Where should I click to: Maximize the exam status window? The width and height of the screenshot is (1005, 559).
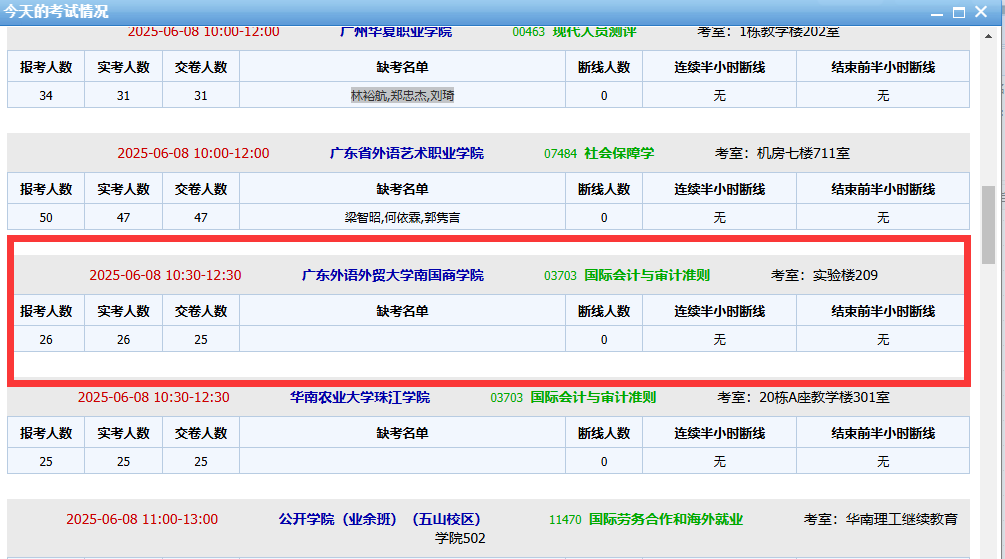pos(959,12)
